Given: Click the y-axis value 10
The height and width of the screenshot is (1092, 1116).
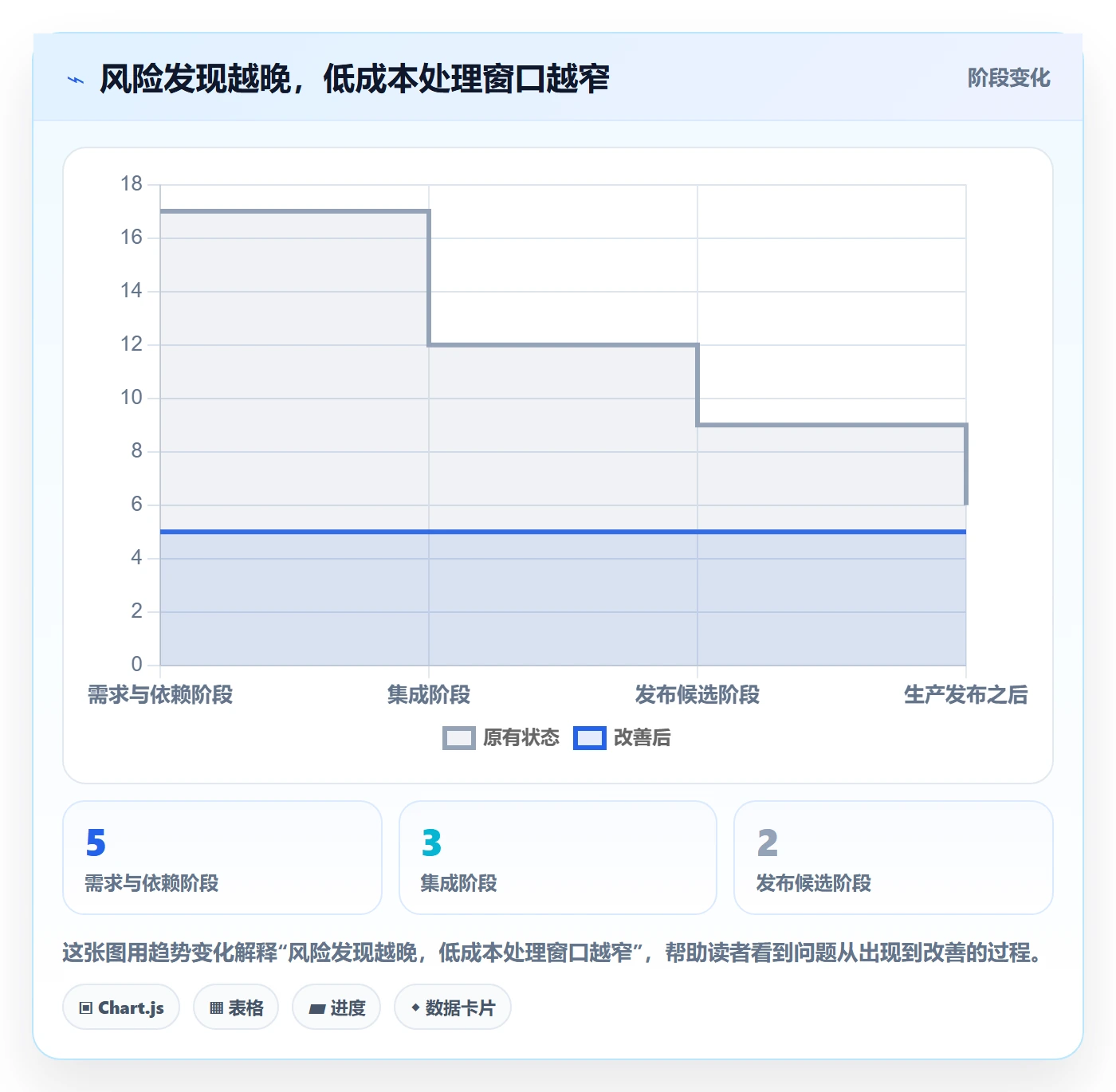Looking at the screenshot, I should (x=132, y=398).
